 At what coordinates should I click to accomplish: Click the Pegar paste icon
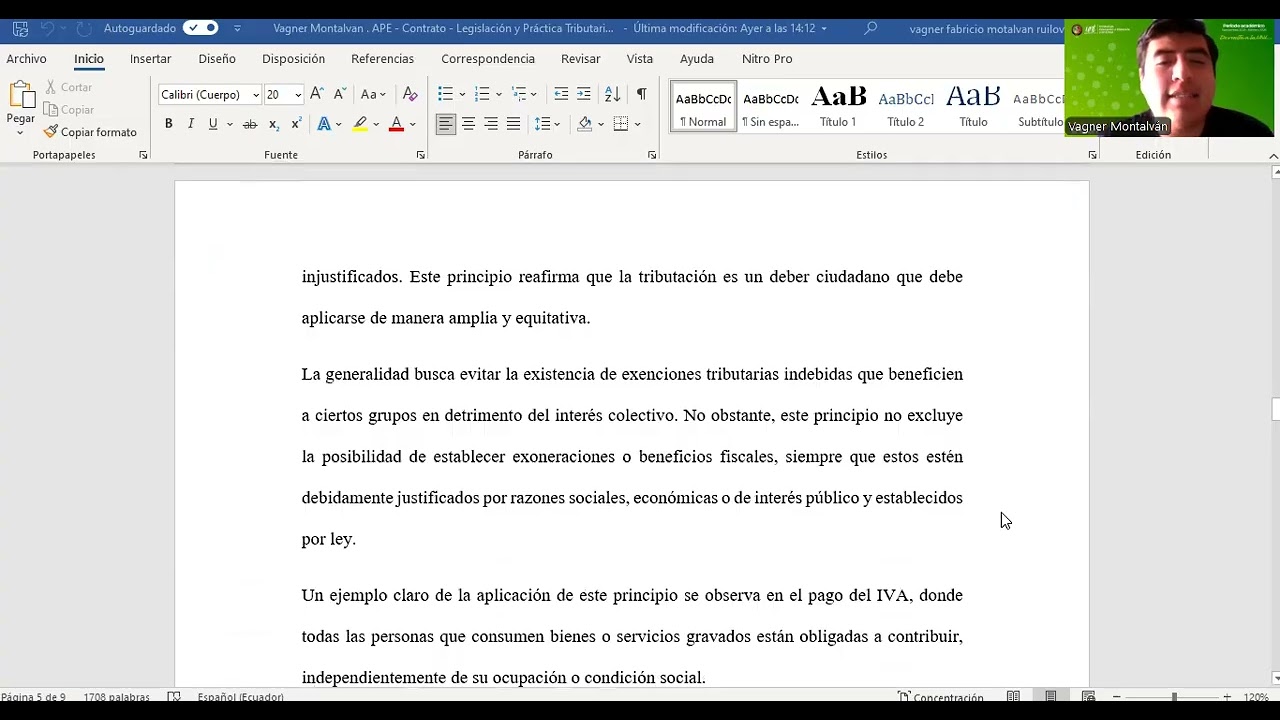pos(20,96)
